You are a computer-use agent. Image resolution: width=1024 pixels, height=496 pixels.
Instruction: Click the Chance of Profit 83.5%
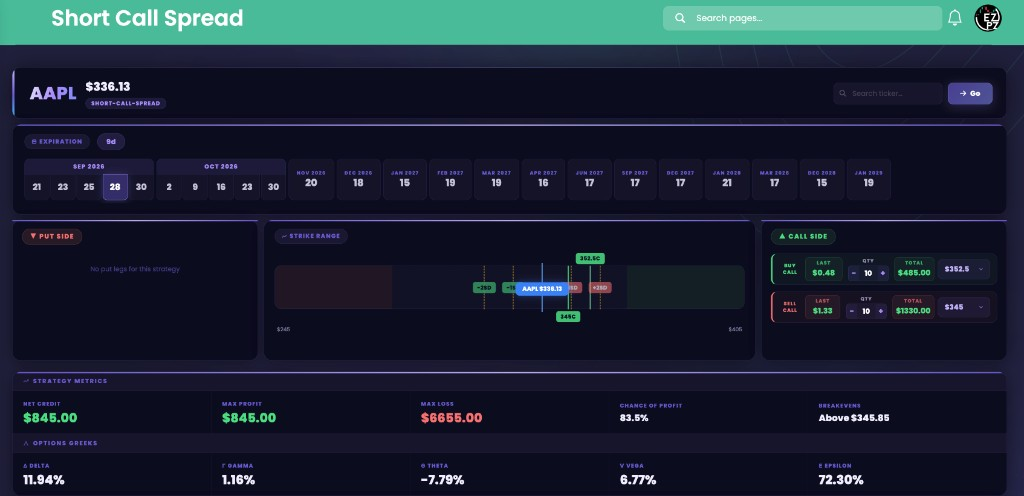pos(633,418)
